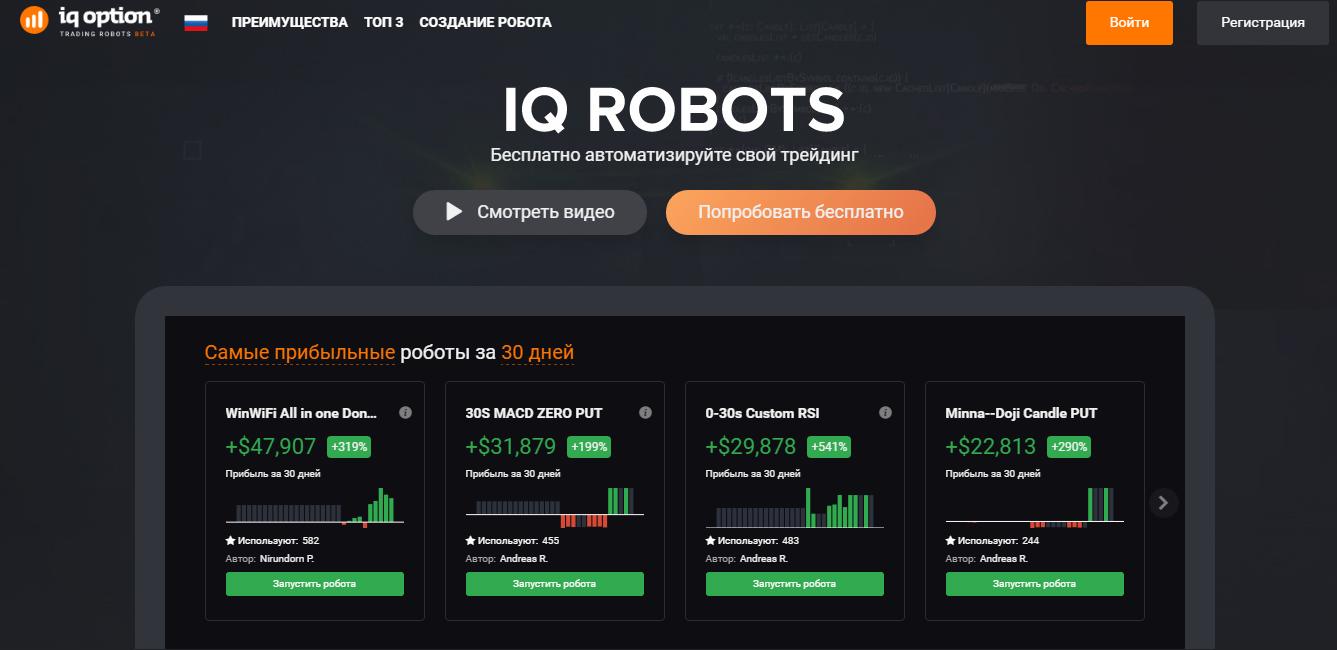The width and height of the screenshot is (1337, 650).
Task: Click the Попробовать бесплатно button
Action: pyautogui.click(x=801, y=212)
